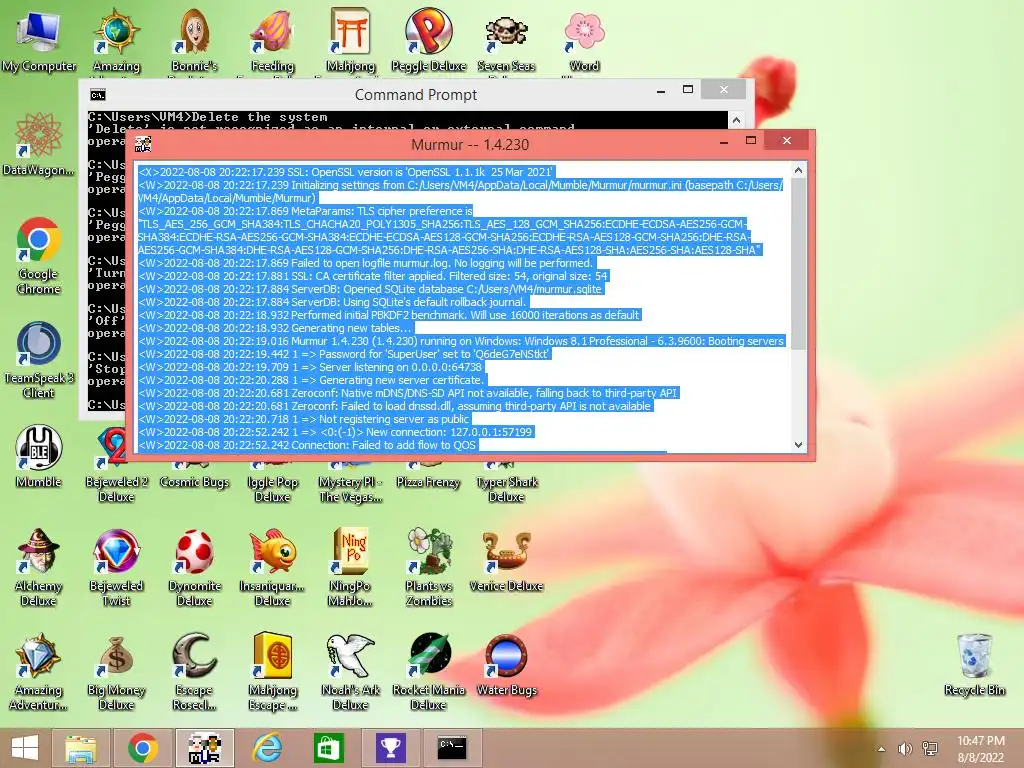The width and height of the screenshot is (1024, 768).
Task: Open the Mahjong desktop shortcut
Action: click(x=351, y=39)
